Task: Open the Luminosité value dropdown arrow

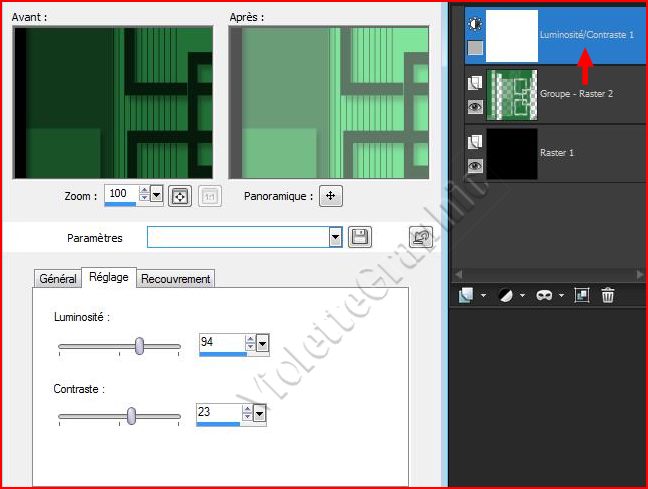Action: [262, 344]
